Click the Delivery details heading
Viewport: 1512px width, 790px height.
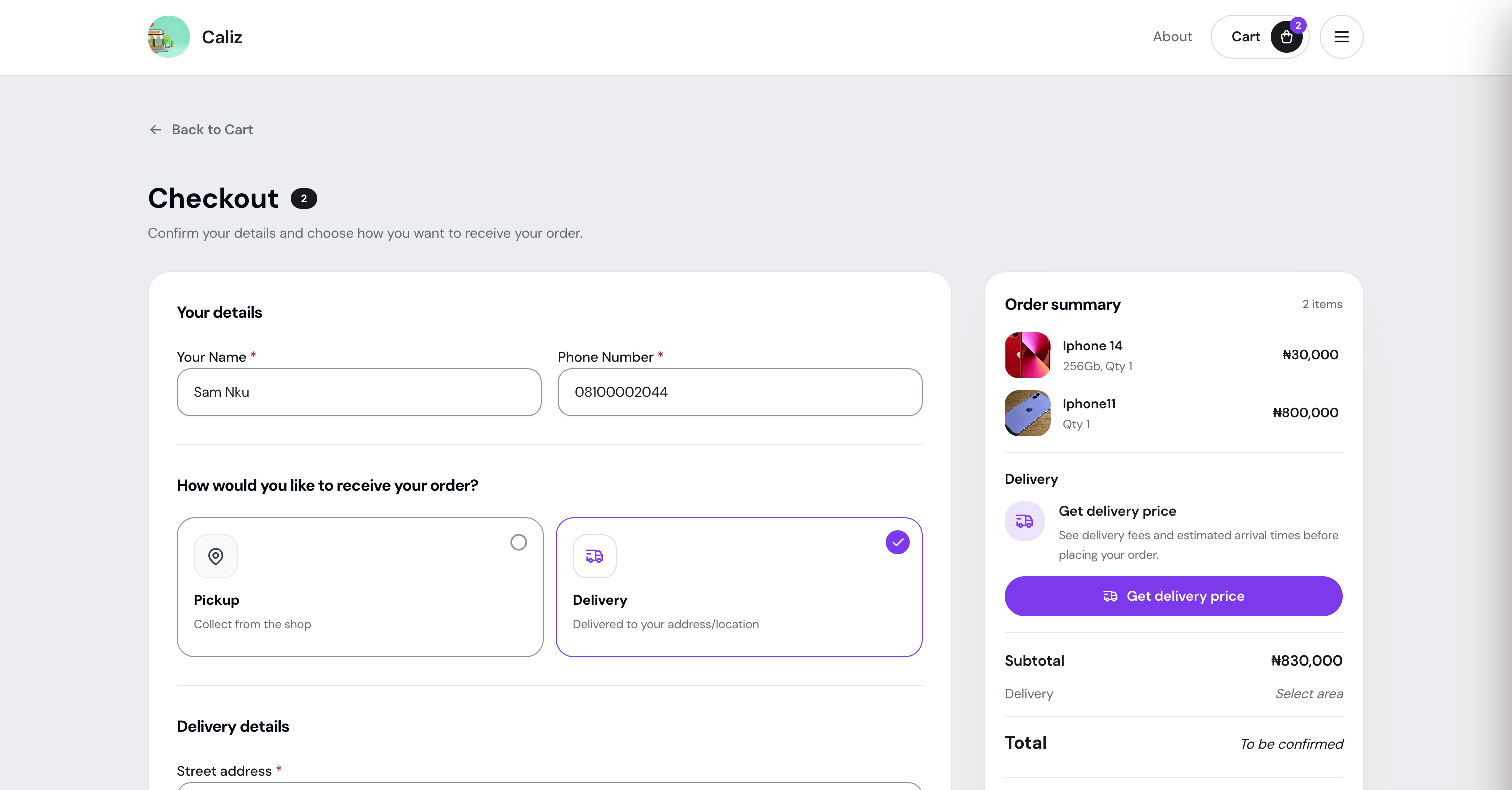(233, 726)
